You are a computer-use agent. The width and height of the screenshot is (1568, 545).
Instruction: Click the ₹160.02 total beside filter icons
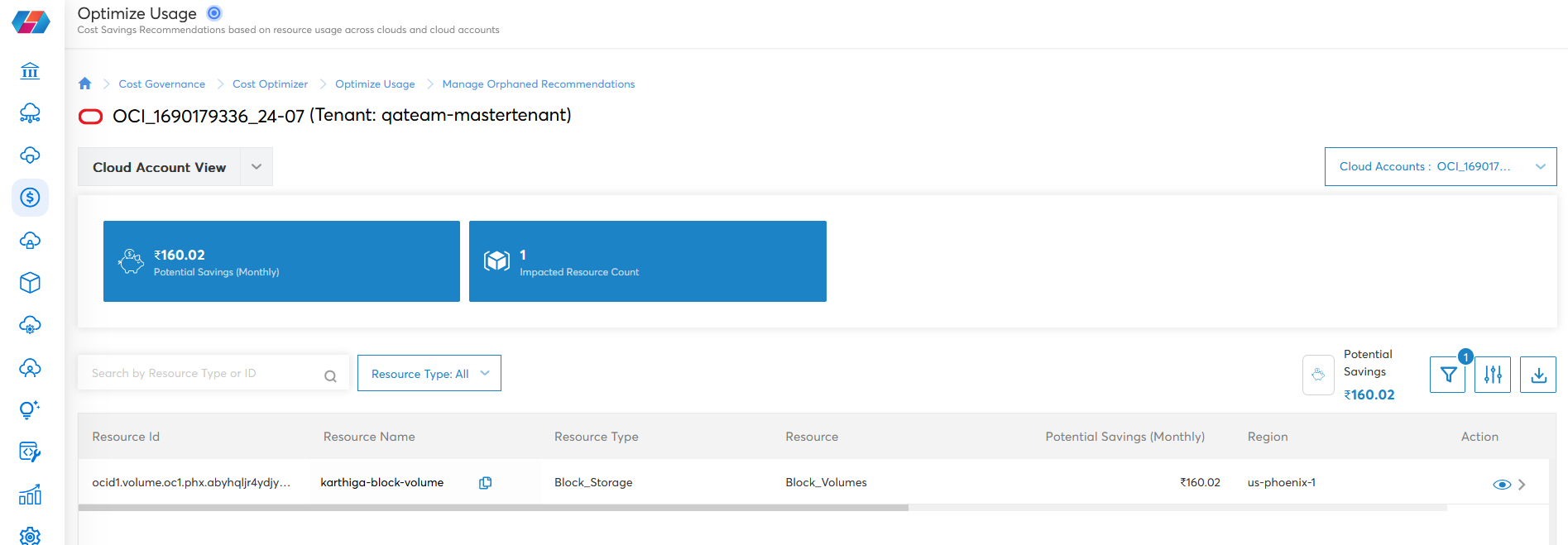click(x=1369, y=395)
